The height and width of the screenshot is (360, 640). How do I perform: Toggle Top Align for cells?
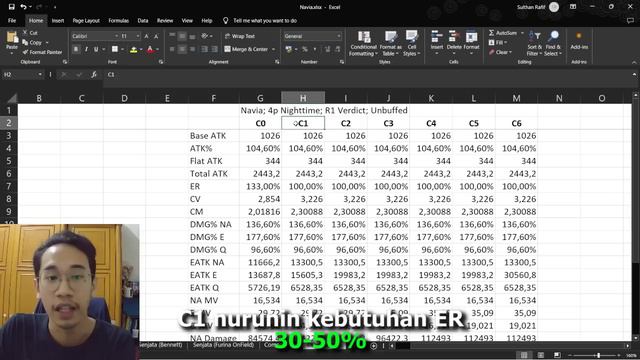click(x=172, y=36)
